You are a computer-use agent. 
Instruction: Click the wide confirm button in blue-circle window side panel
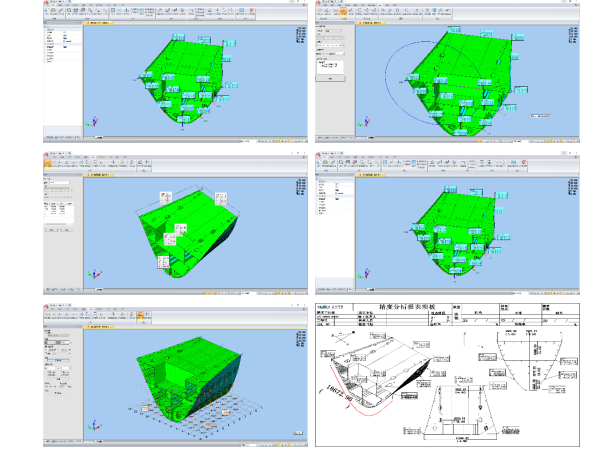330,78
